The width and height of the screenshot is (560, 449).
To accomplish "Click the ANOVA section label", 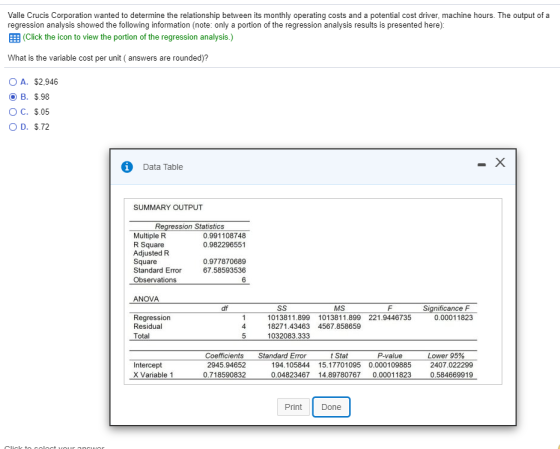I will pyautogui.click(x=146, y=299).
